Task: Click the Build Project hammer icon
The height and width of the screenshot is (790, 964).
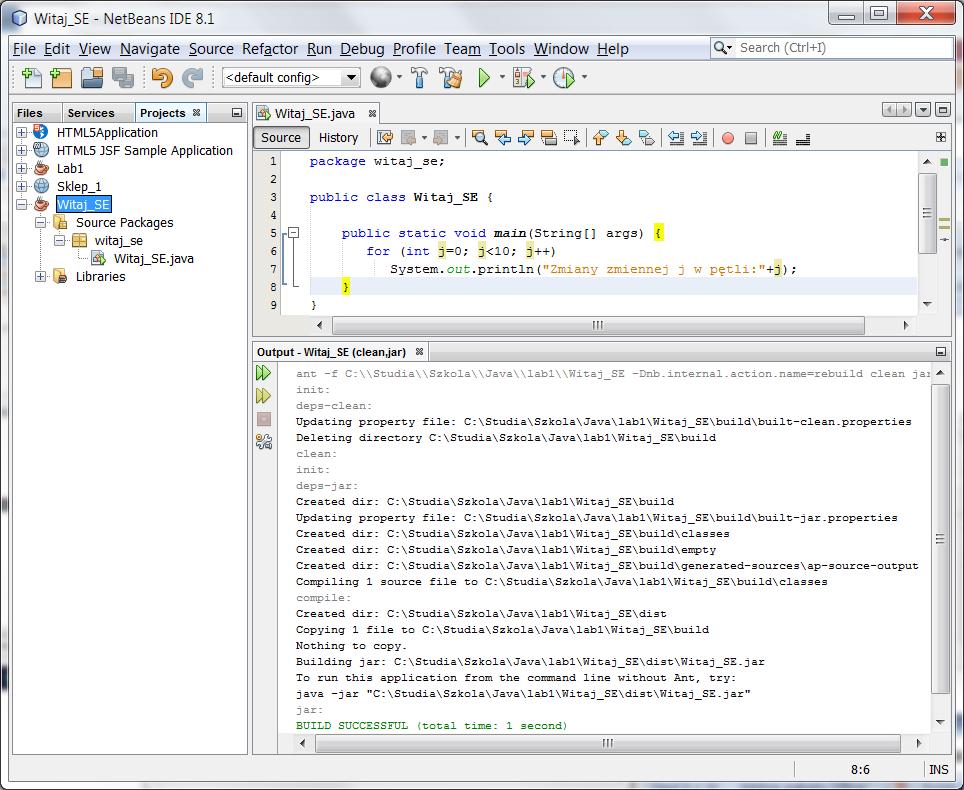Action: click(x=419, y=77)
